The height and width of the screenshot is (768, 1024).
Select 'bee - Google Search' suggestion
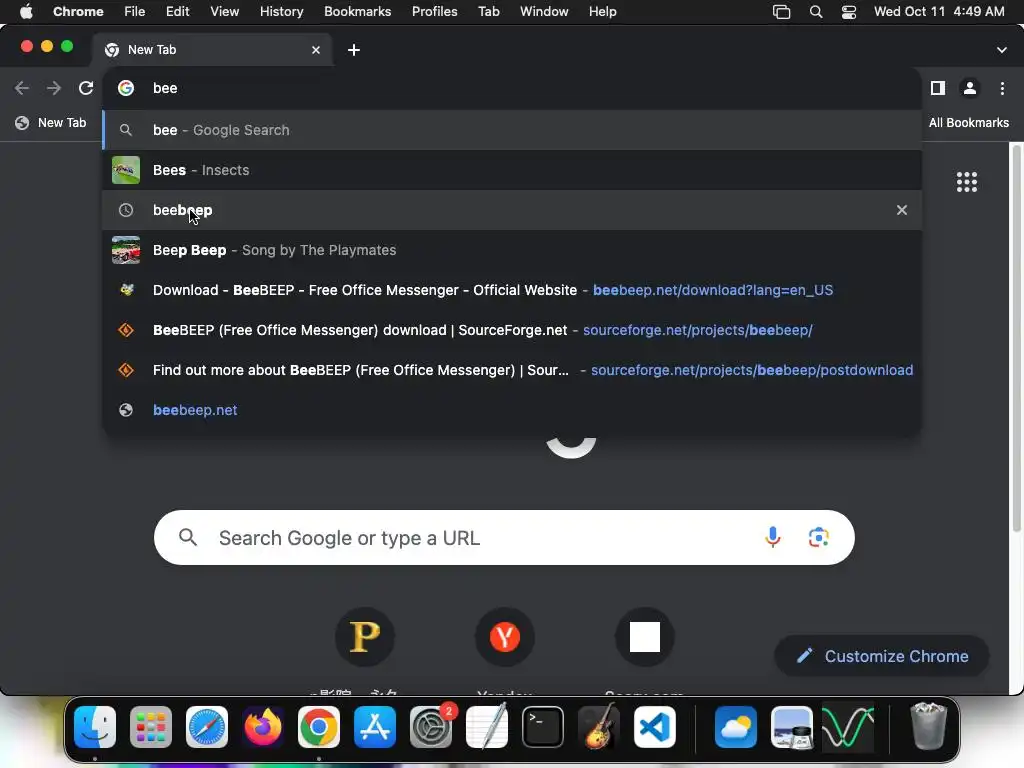(512, 130)
